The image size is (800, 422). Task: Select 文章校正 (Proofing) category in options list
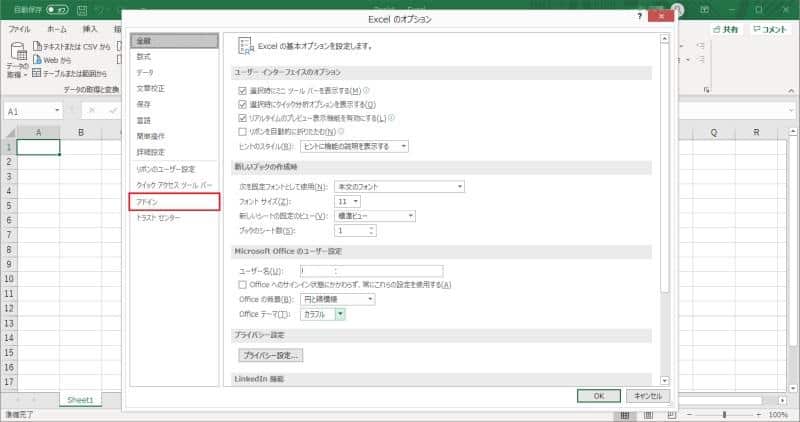(174, 88)
